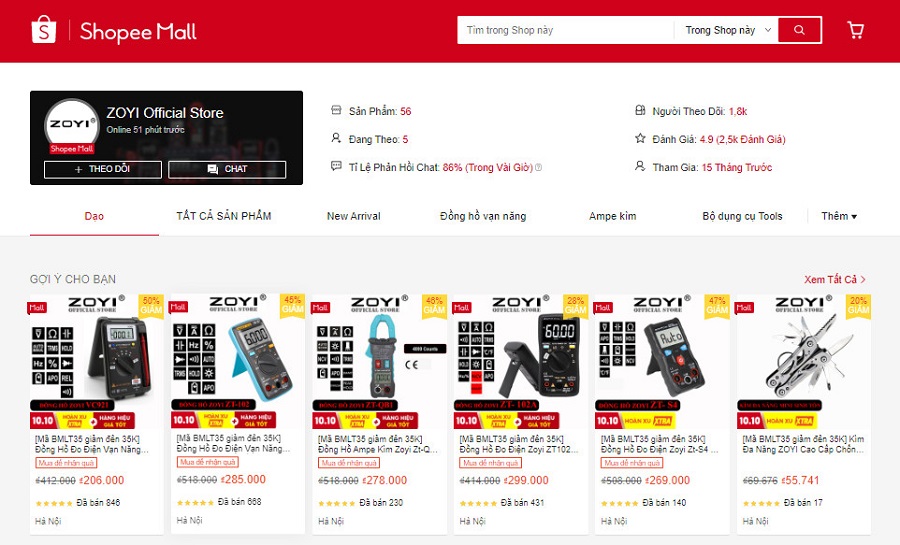
Task: Click the star icon next to Đánh Giá
Action: [640, 138]
